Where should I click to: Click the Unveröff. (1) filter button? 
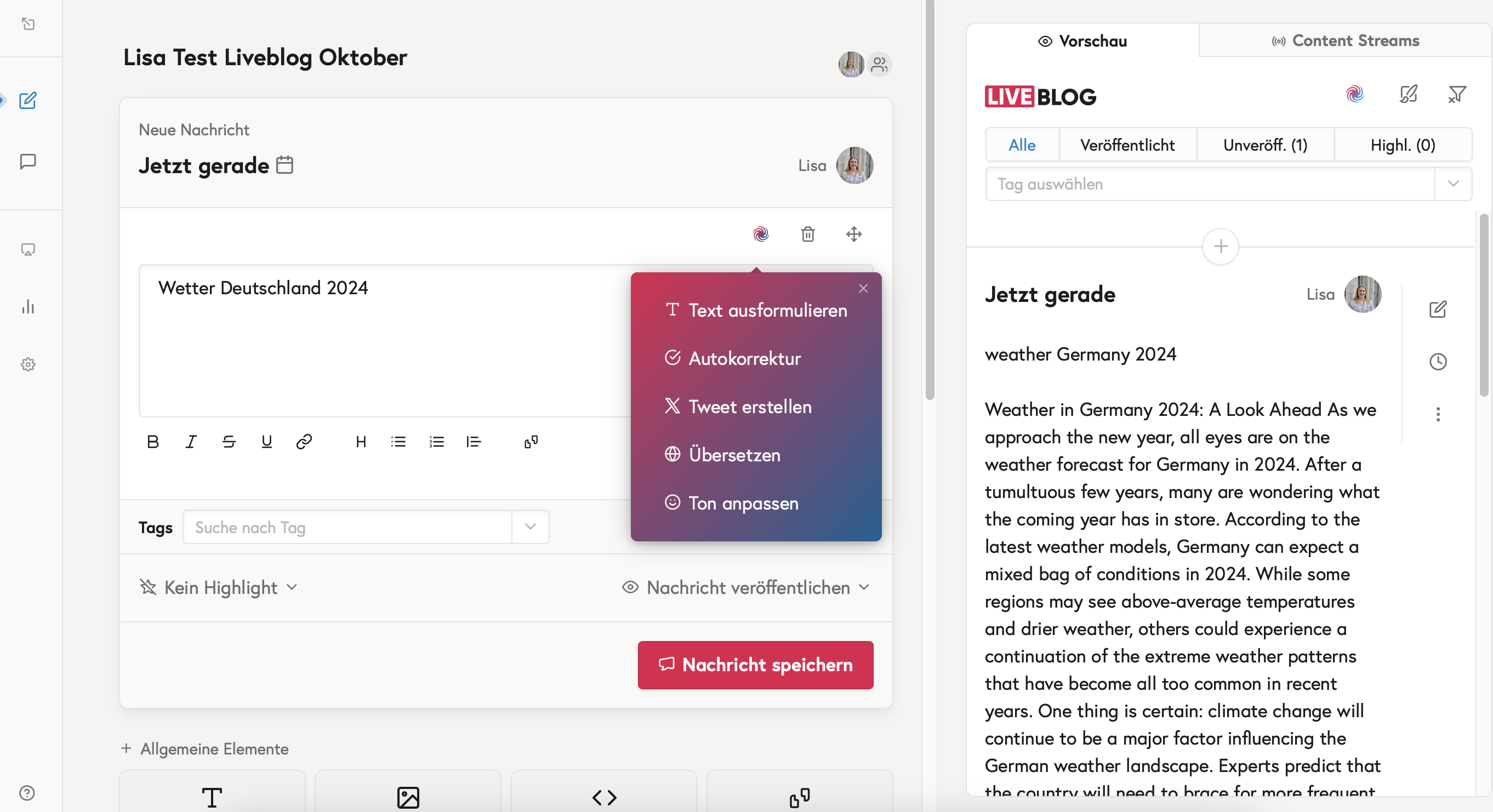(1264, 145)
